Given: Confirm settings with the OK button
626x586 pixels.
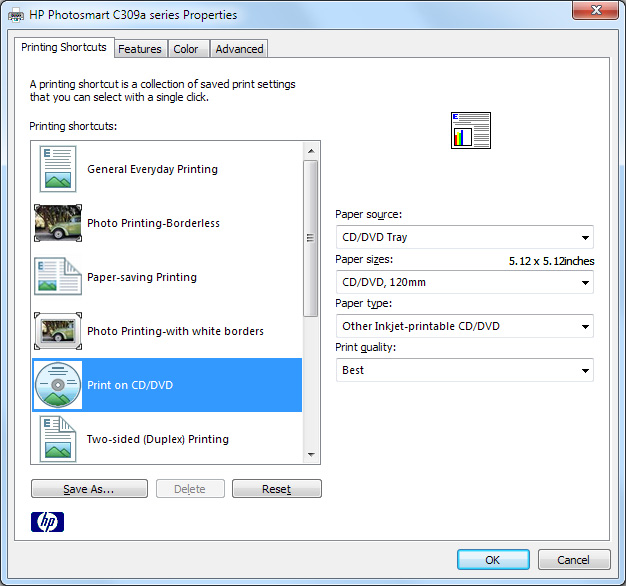Looking at the screenshot, I should click(493, 560).
